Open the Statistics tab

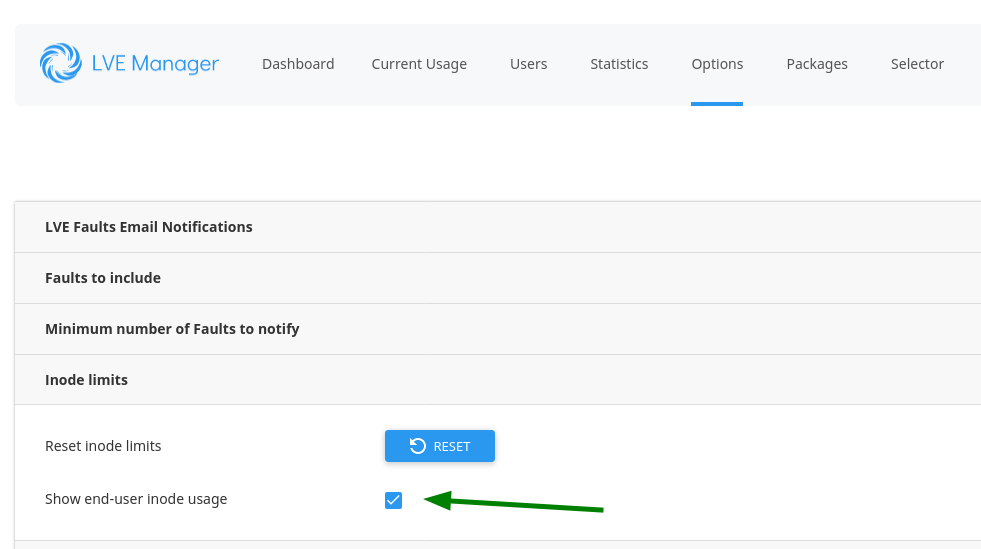(x=619, y=64)
